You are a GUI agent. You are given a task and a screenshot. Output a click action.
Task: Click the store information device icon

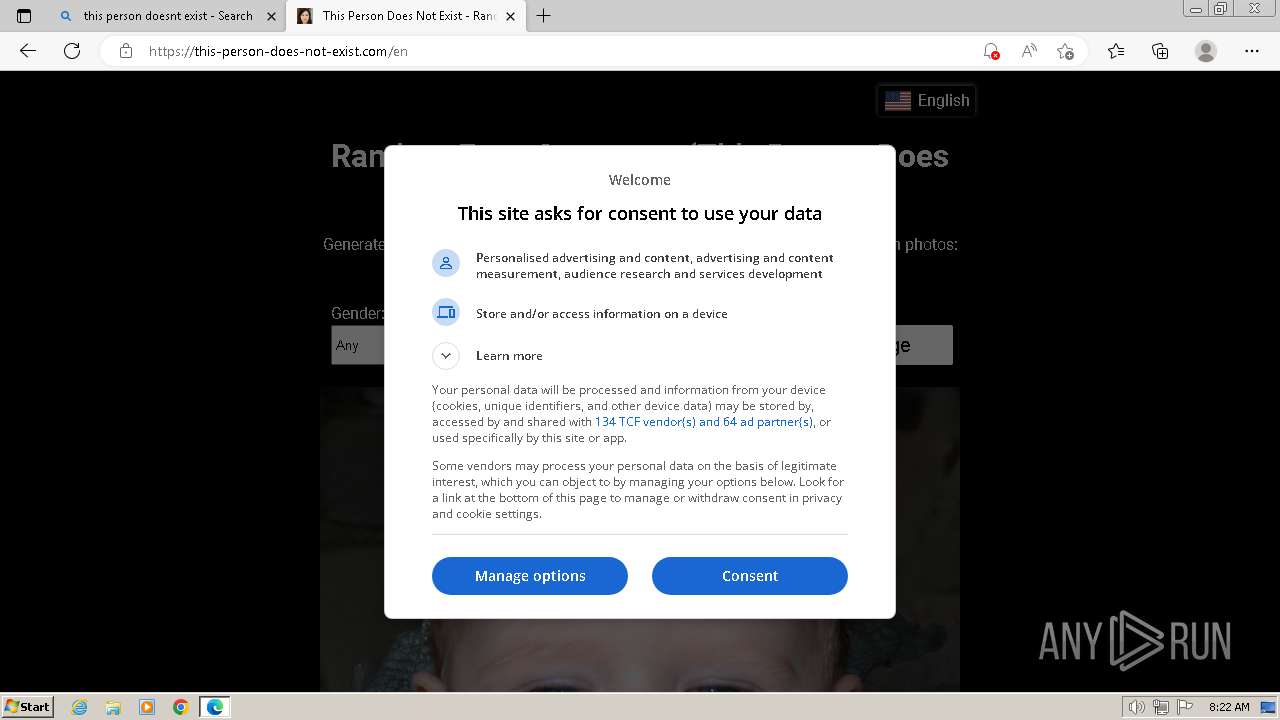click(446, 312)
